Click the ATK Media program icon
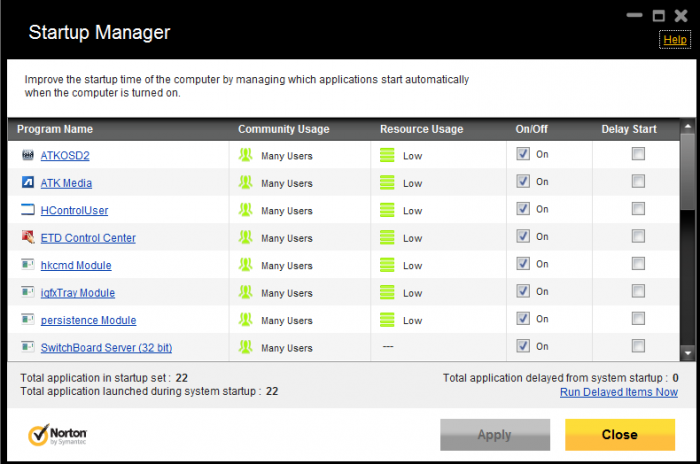Image resolution: width=700 pixels, height=464 pixels. 28,183
